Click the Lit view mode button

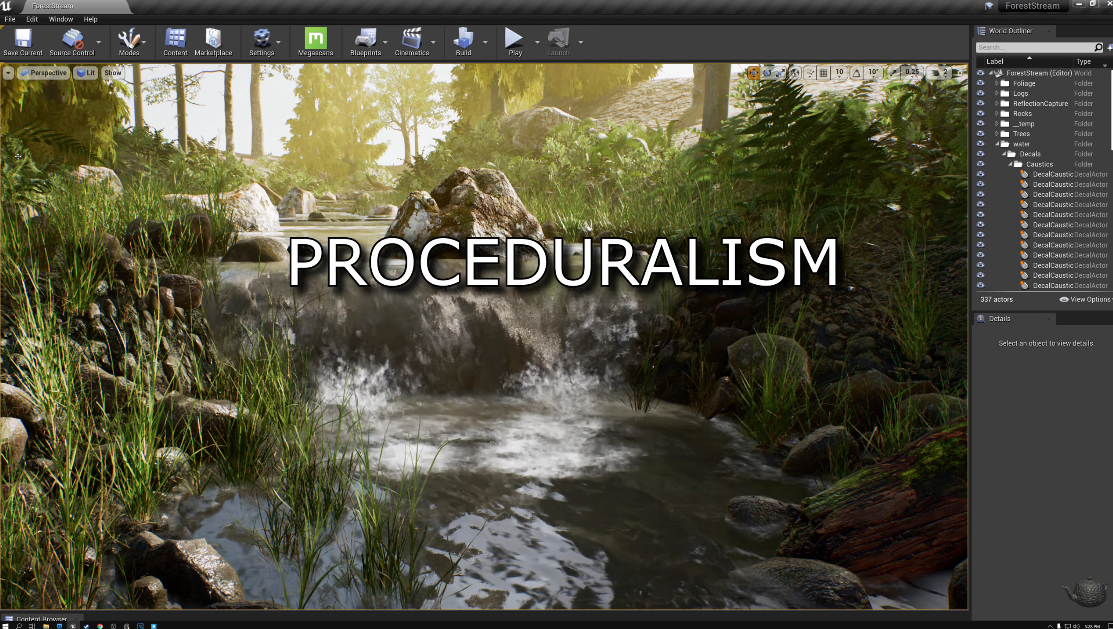(86, 72)
